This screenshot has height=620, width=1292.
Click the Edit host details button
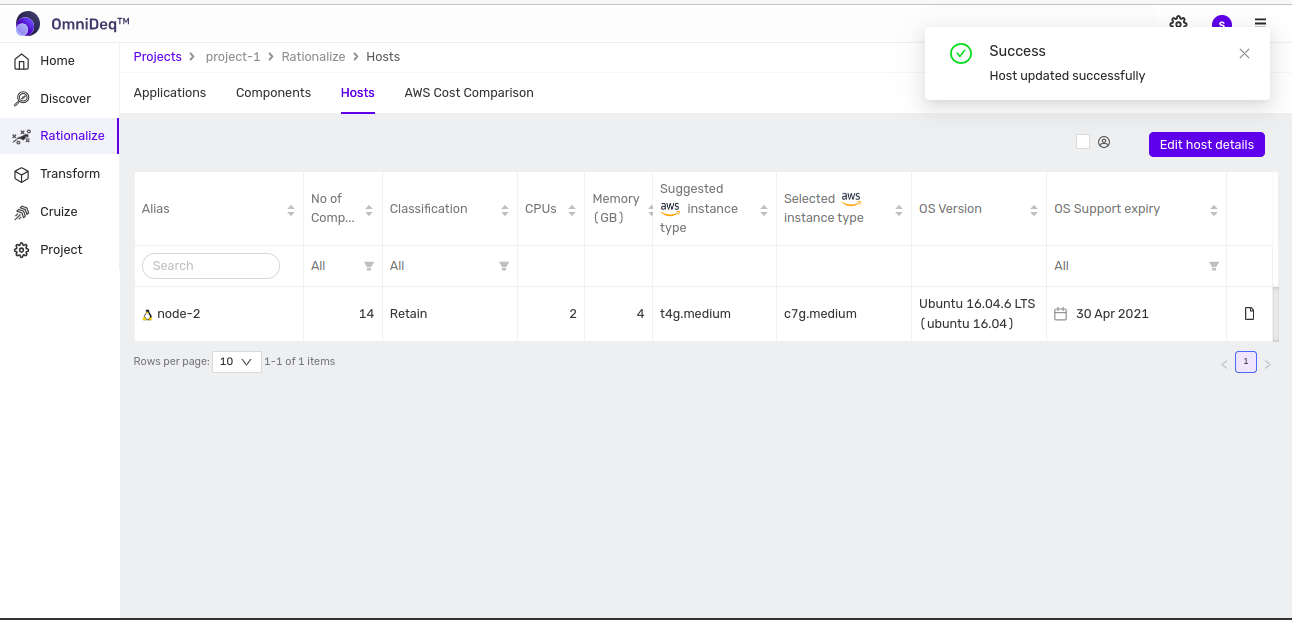point(1206,145)
